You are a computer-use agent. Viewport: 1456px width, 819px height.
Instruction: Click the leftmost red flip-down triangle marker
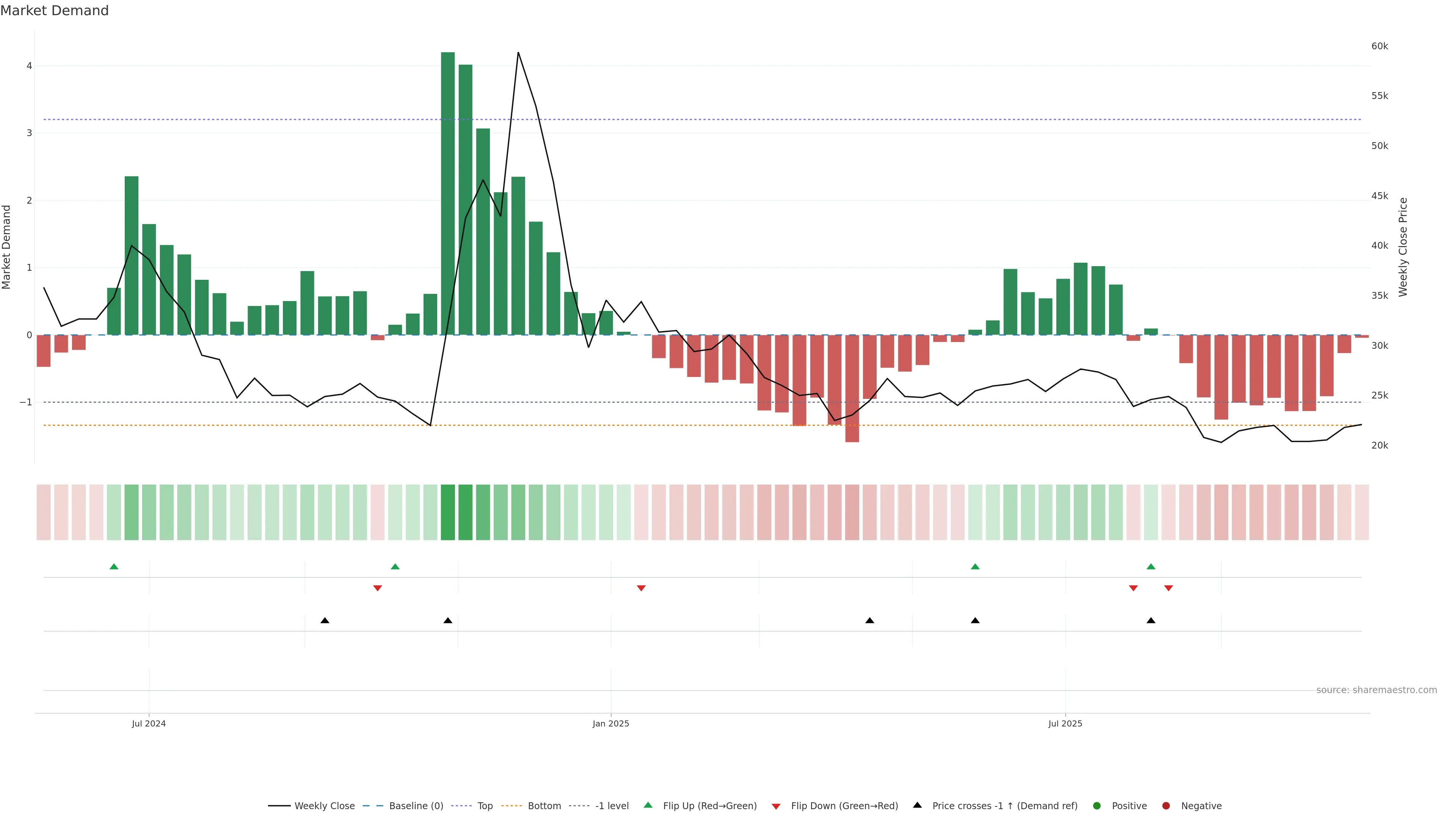pyautogui.click(x=378, y=588)
